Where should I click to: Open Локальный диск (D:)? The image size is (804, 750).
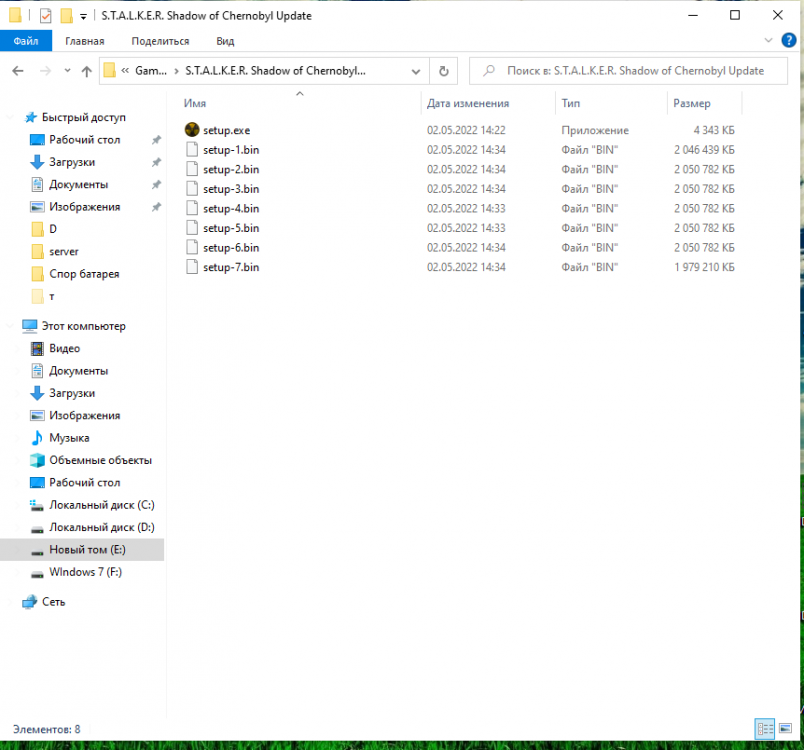(x=102, y=528)
